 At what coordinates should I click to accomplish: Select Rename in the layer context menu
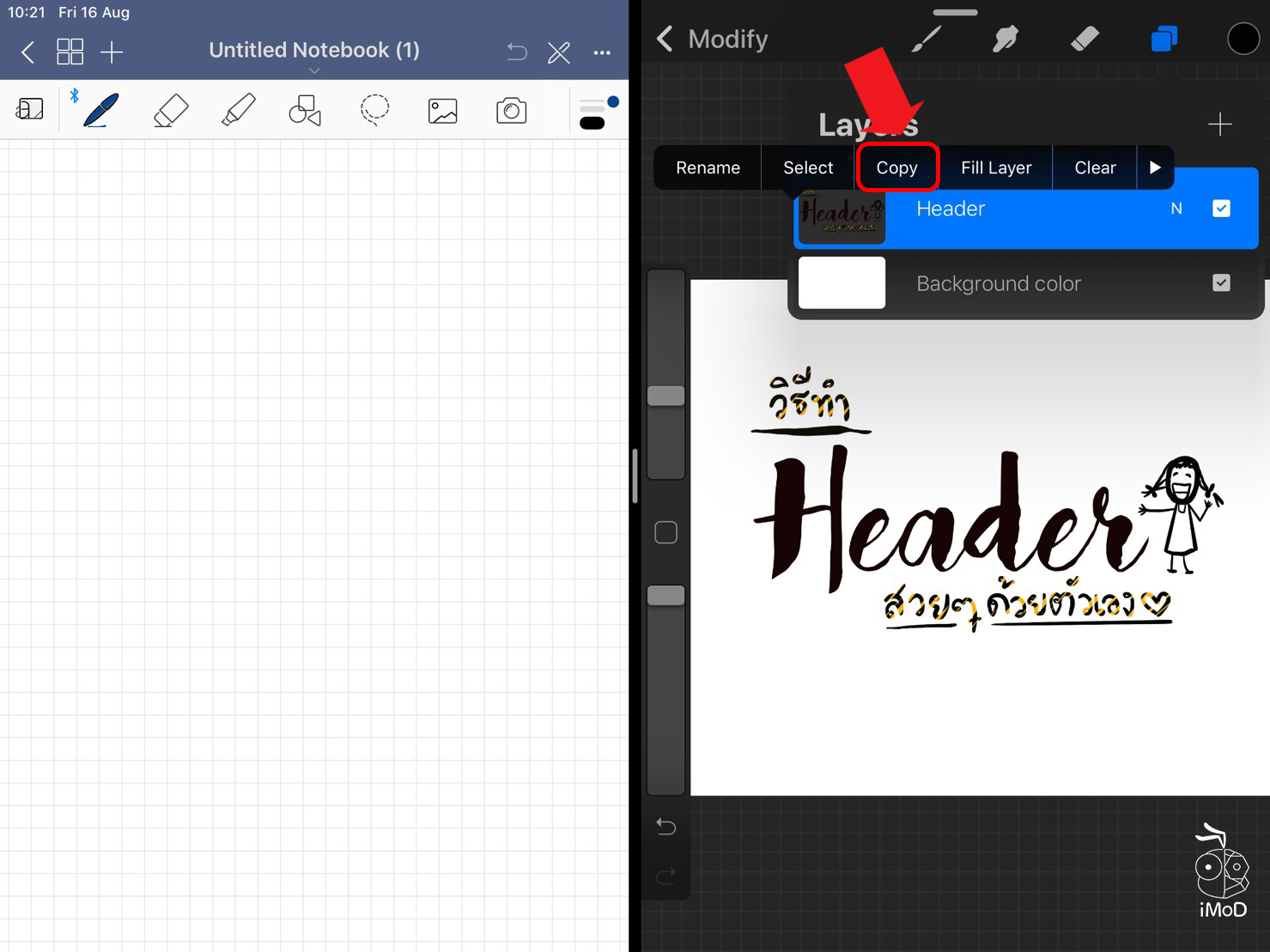(x=708, y=167)
